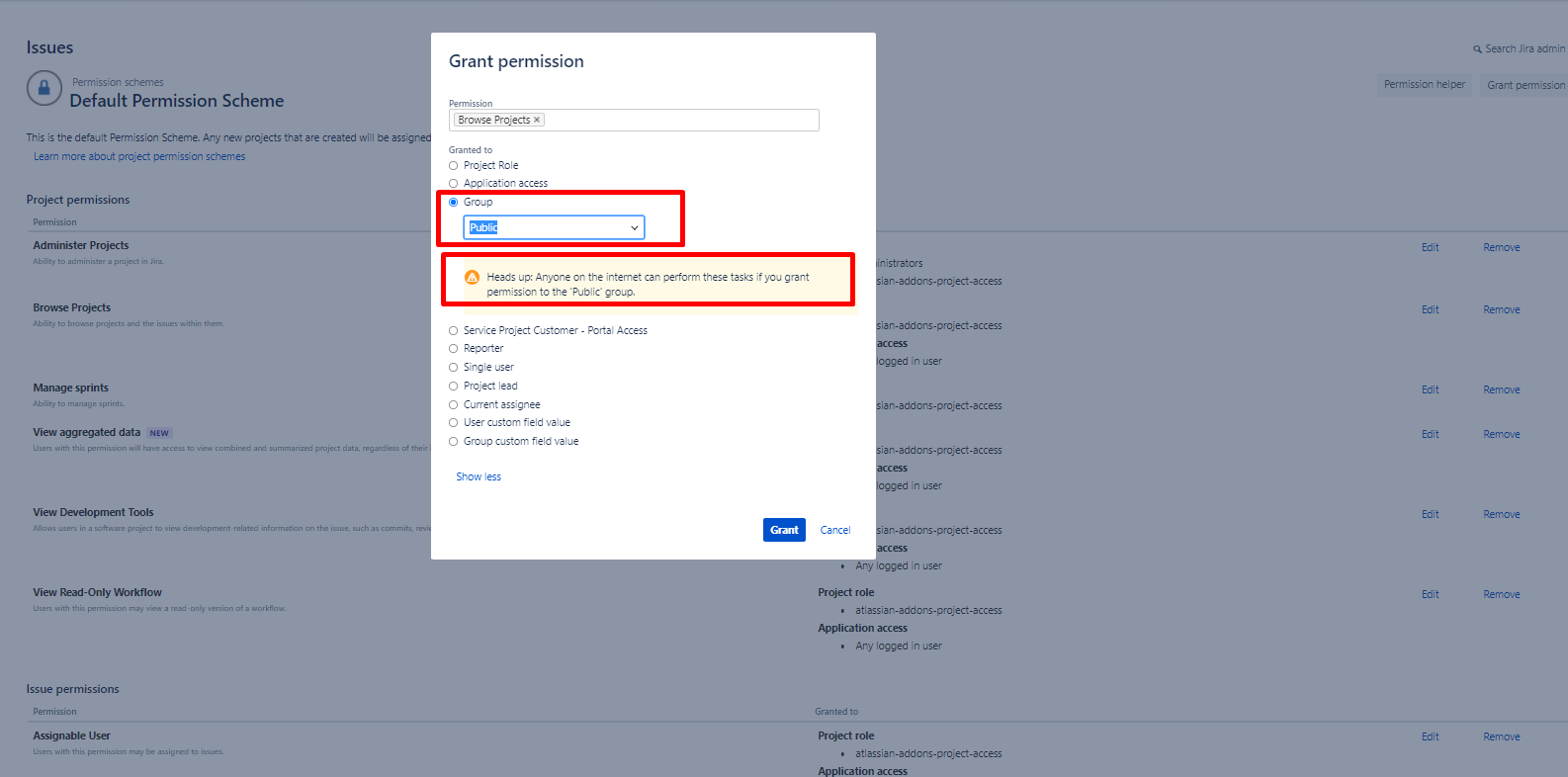The width and height of the screenshot is (1568, 777).
Task: Choose the Reporter radio option
Action: tap(454, 349)
